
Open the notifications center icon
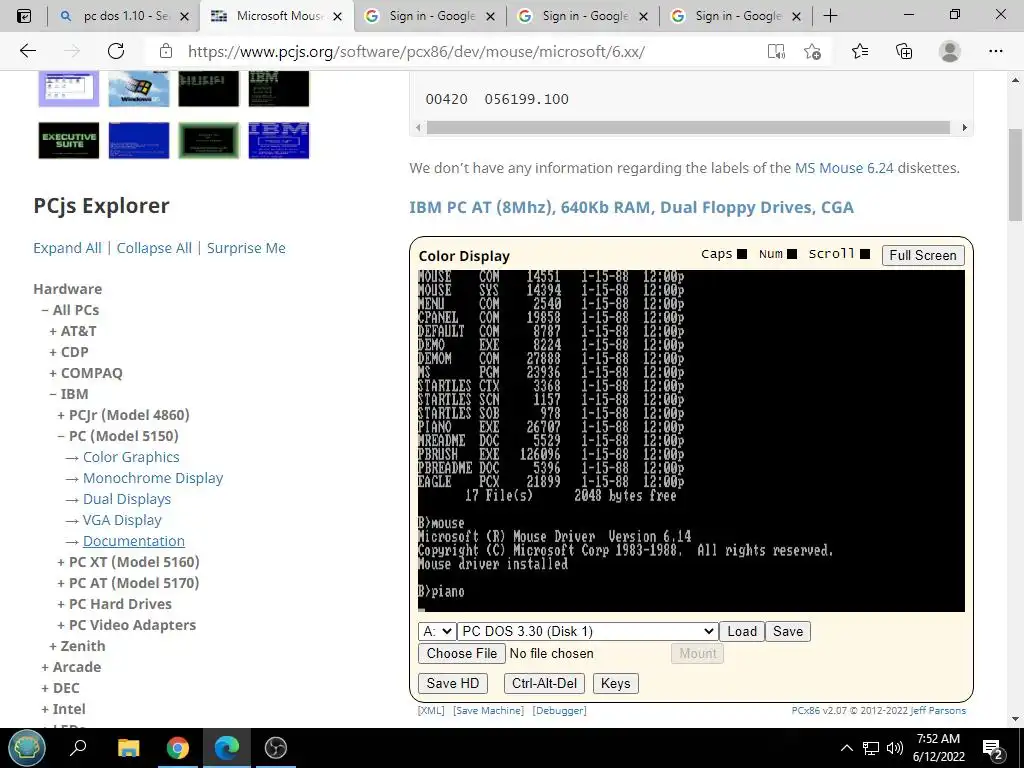[x=993, y=749]
